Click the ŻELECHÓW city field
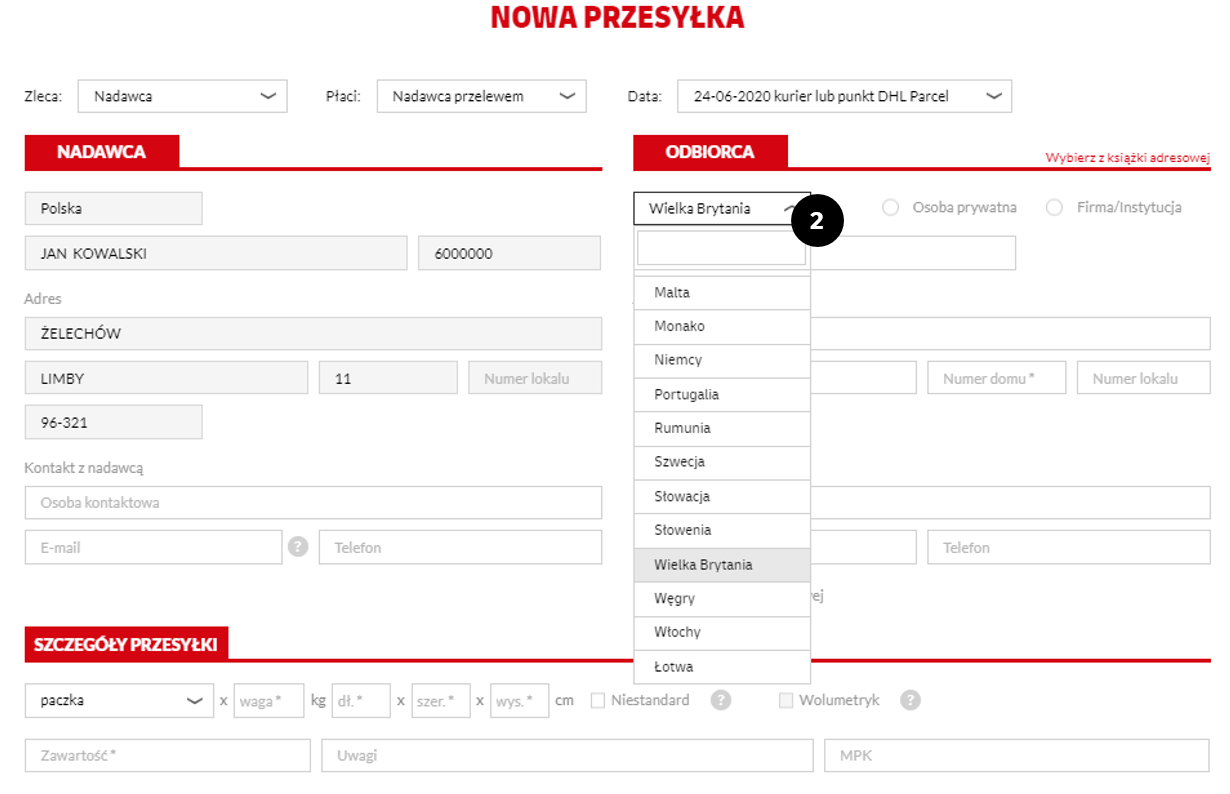 pos(313,333)
